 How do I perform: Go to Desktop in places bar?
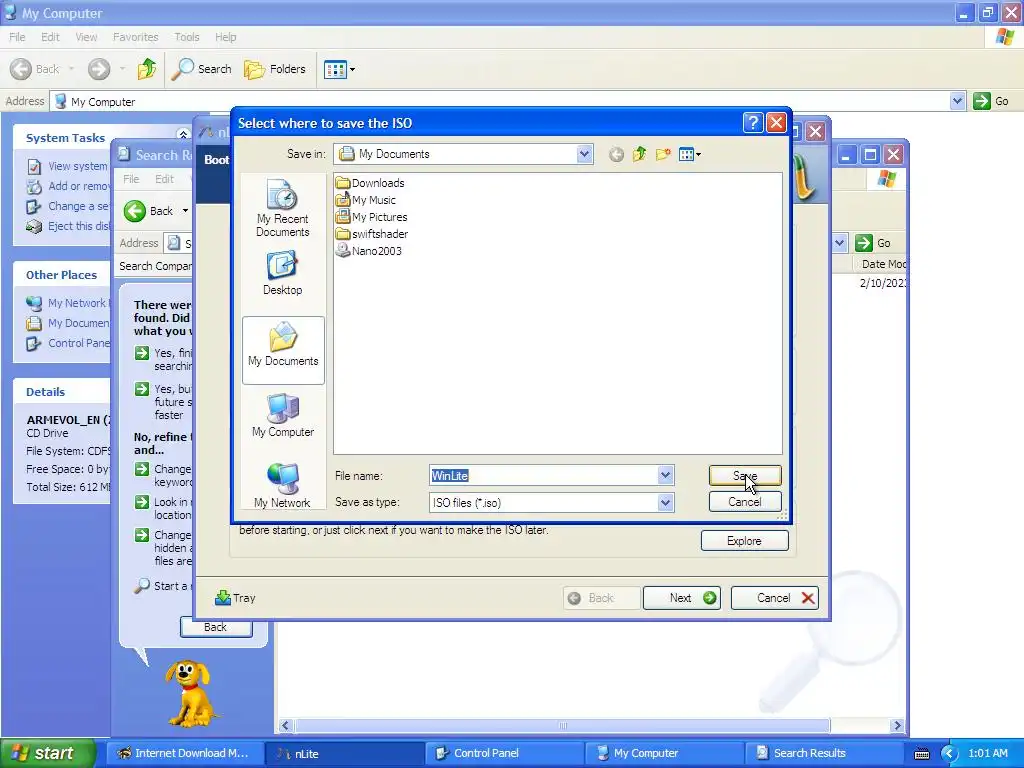pos(282,273)
